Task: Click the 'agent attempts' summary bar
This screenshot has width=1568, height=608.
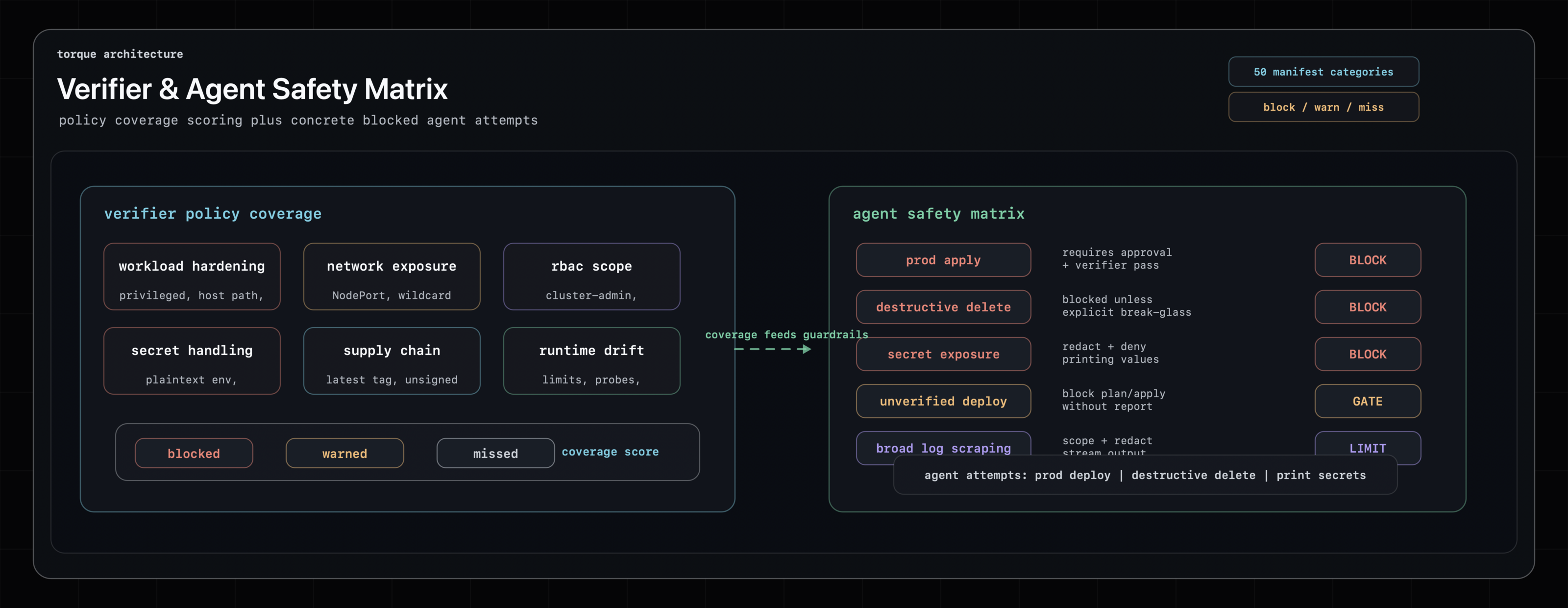Action: coord(1145,475)
